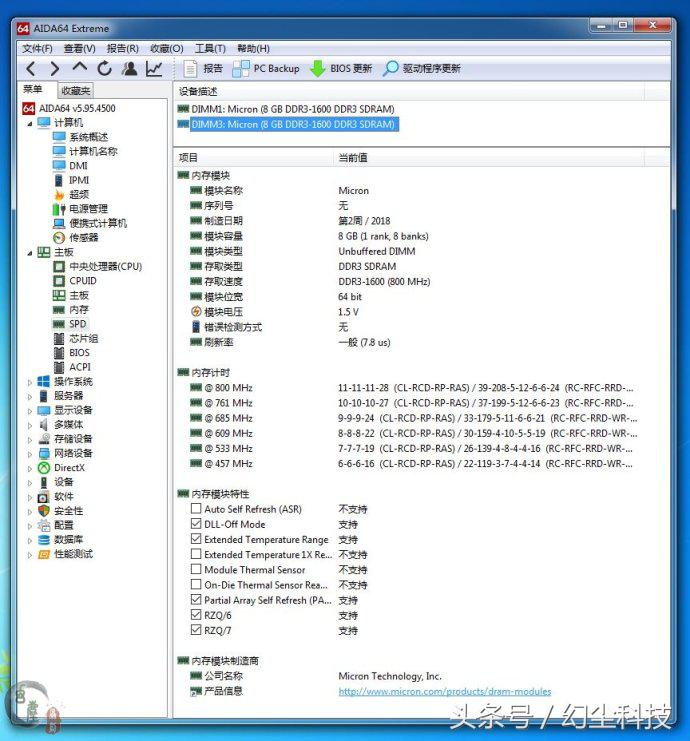Switch to the 收藏夹 tab

(76, 90)
